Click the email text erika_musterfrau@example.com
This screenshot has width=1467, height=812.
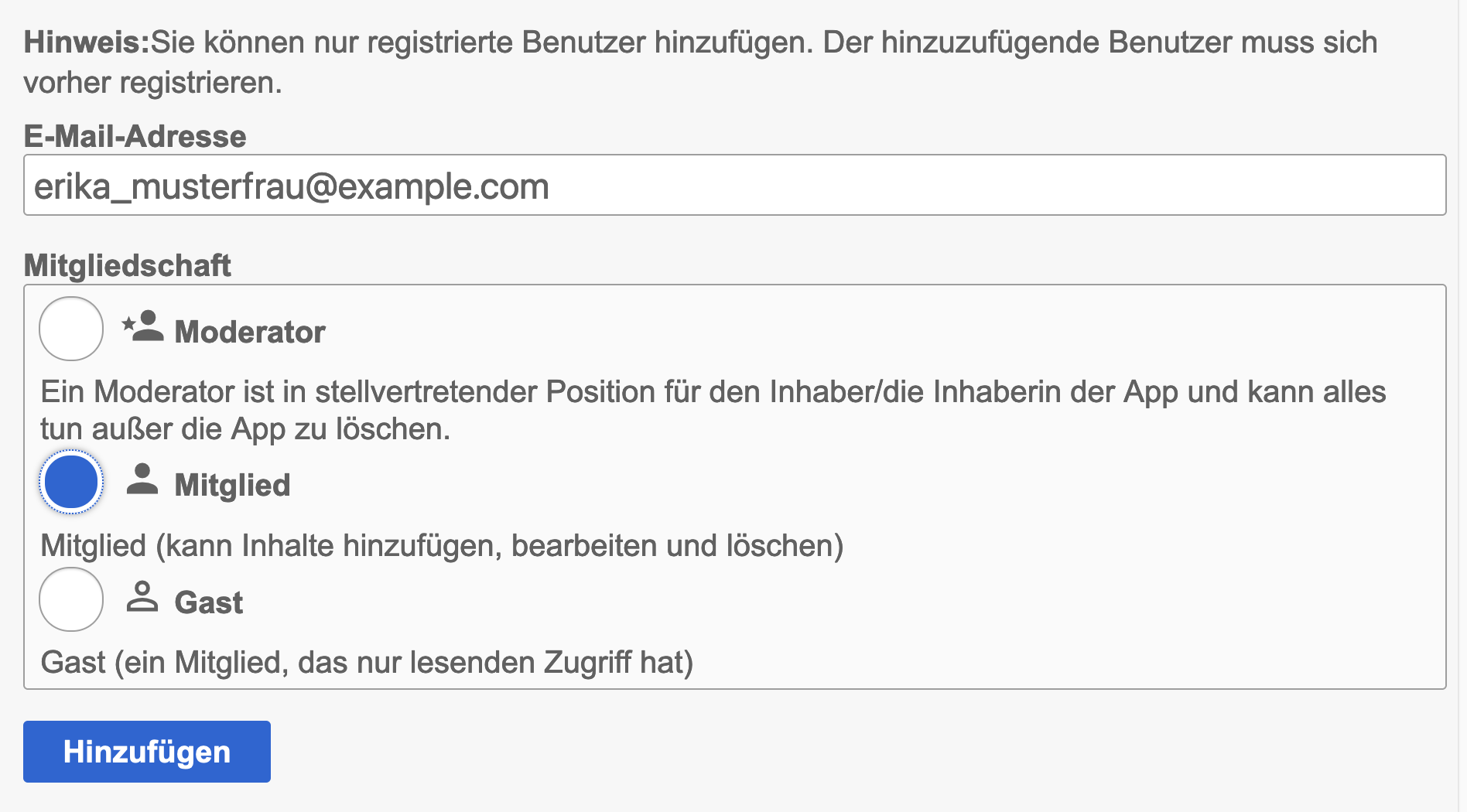point(292,186)
